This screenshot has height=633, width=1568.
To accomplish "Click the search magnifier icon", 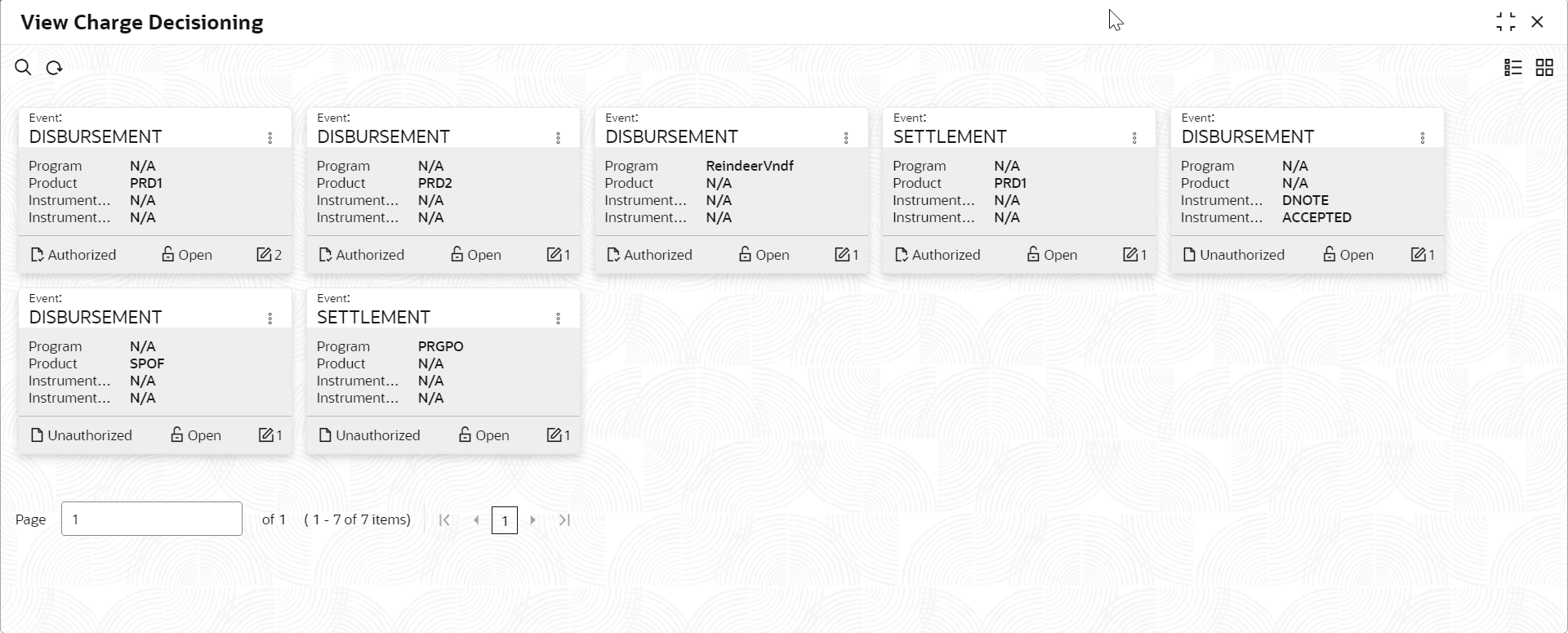I will pyautogui.click(x=23, y=68).
